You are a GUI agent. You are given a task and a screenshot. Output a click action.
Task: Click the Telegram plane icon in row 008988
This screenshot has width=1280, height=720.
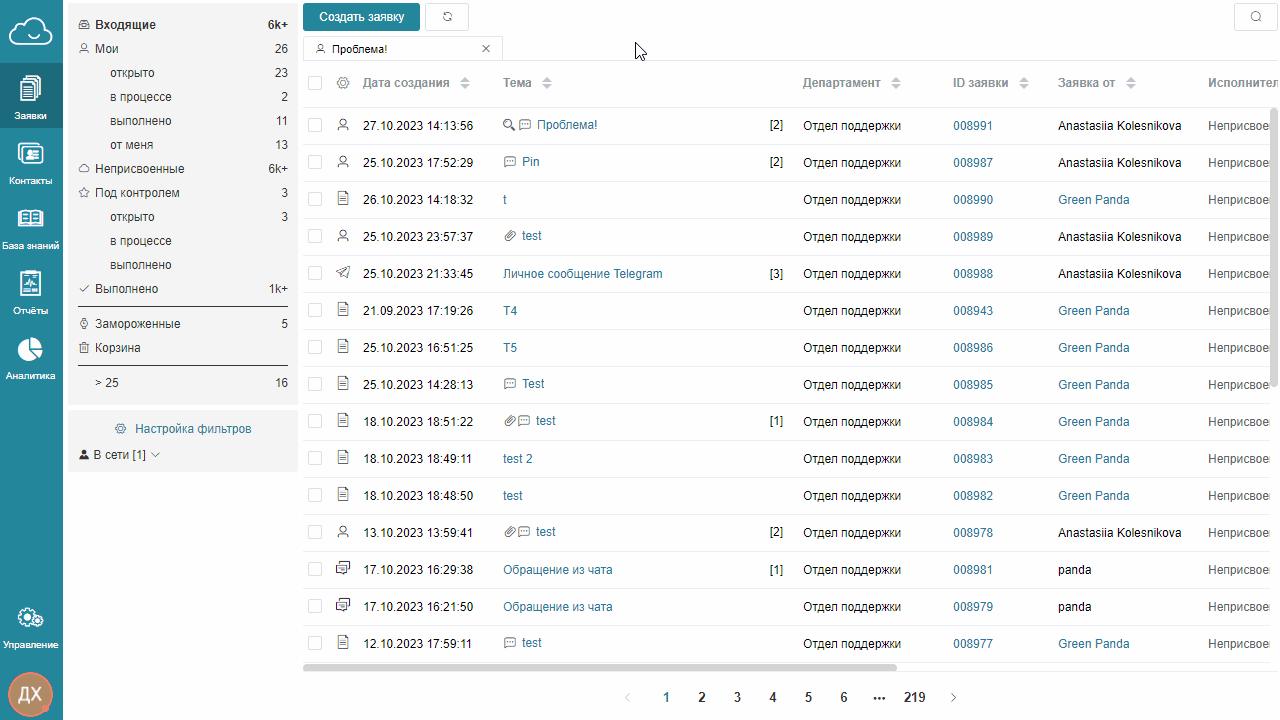(x=343, y=273)
